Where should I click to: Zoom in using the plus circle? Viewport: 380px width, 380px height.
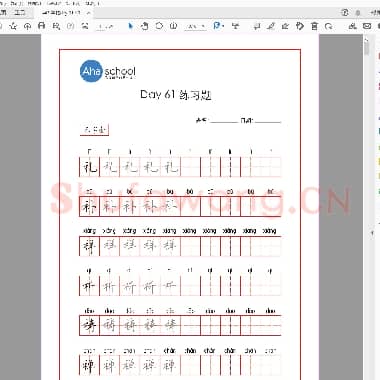[x=173, y=26]
